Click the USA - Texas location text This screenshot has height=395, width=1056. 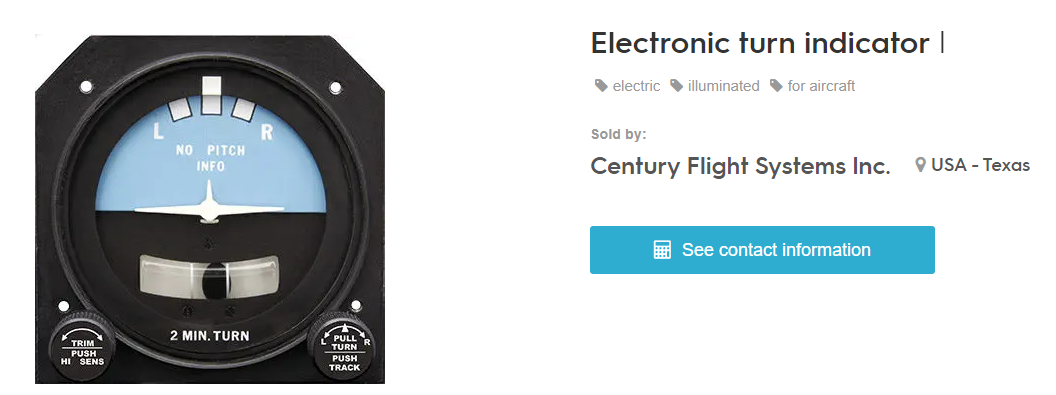981,165
